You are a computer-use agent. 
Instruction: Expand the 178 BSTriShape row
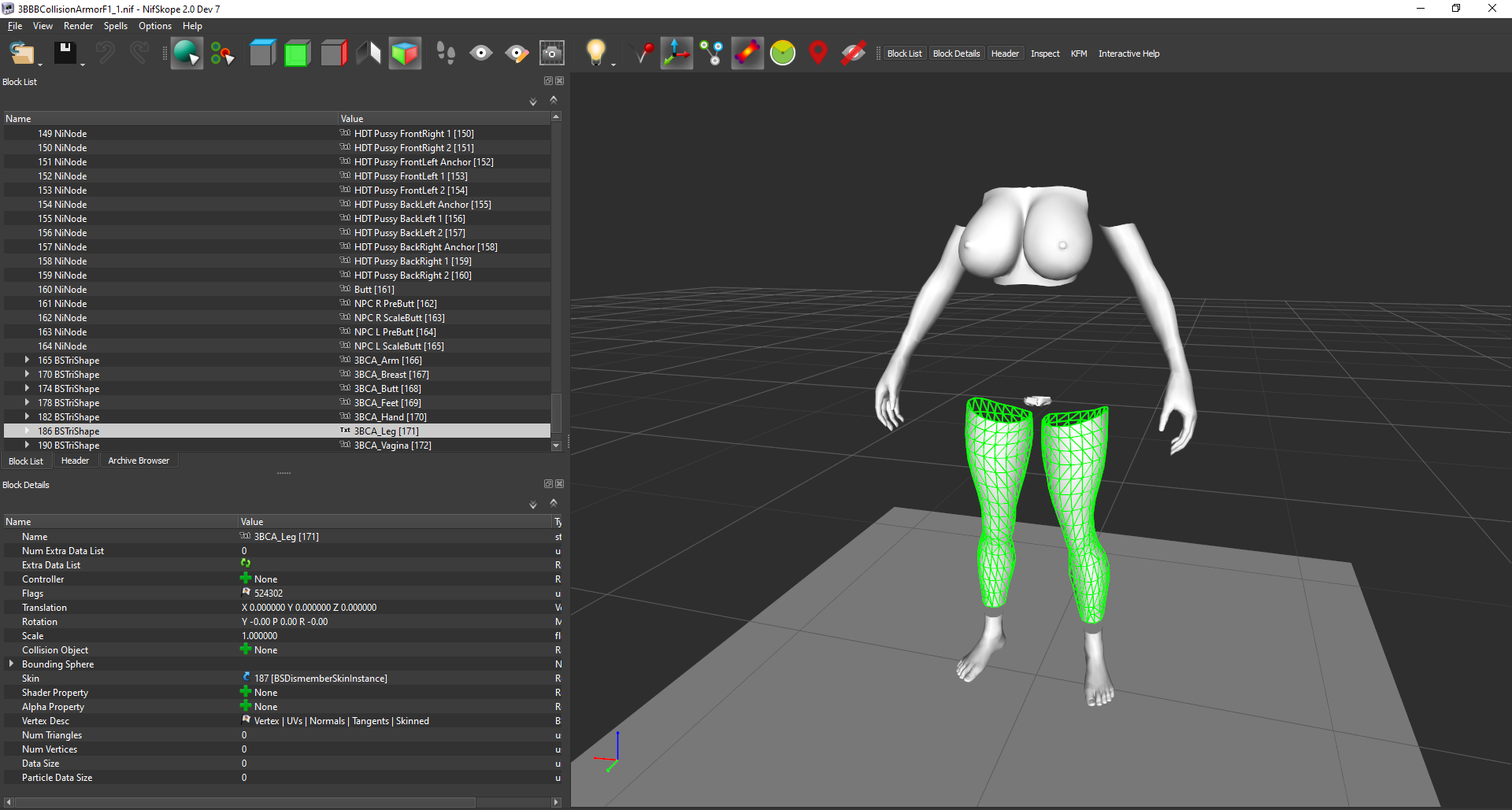pos(27,402)
